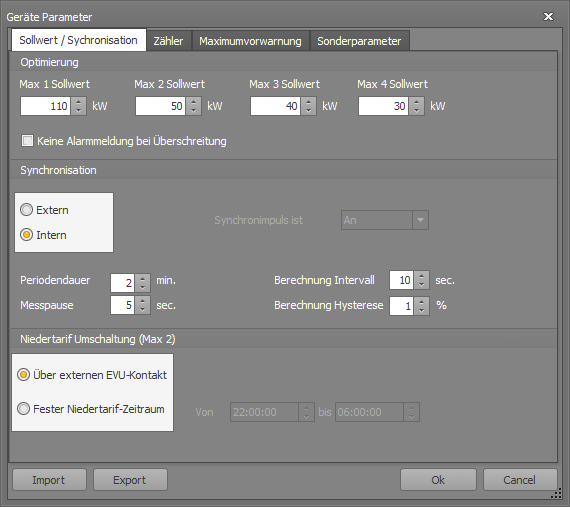Decrease Max 2 Sollwert with down arrow

click(194, 111)
